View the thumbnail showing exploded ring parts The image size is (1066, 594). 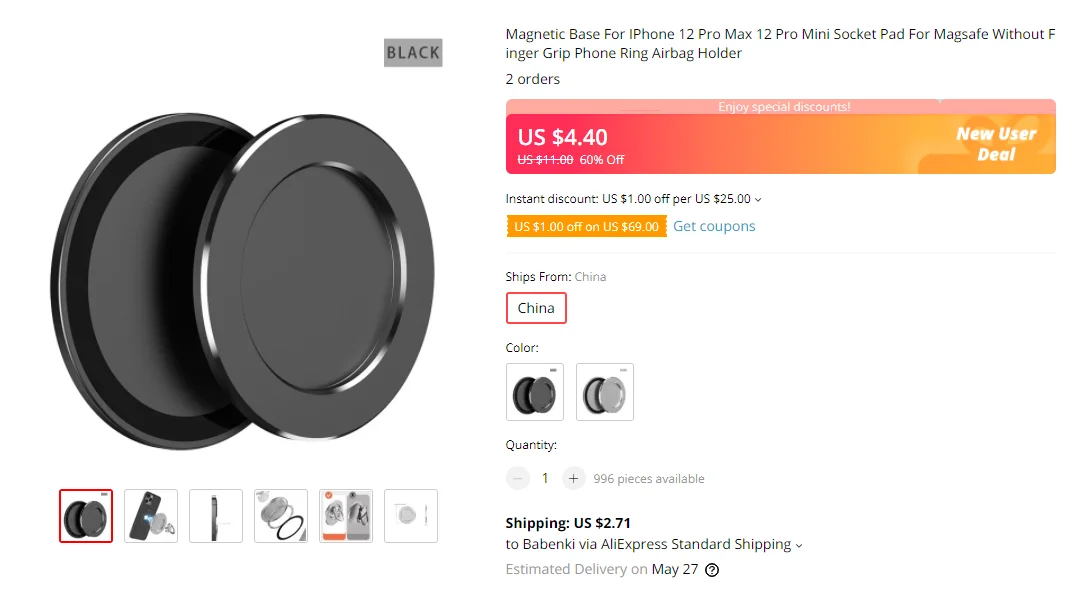[x=281, y=516]
